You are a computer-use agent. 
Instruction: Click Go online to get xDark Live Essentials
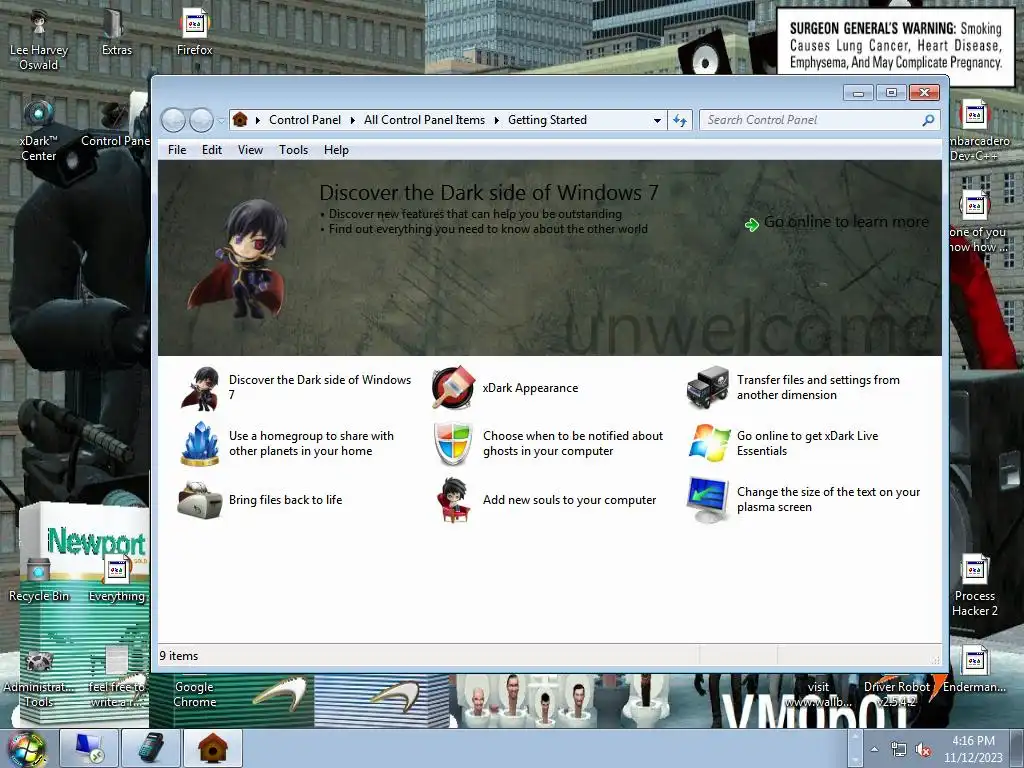coord(807,443)
